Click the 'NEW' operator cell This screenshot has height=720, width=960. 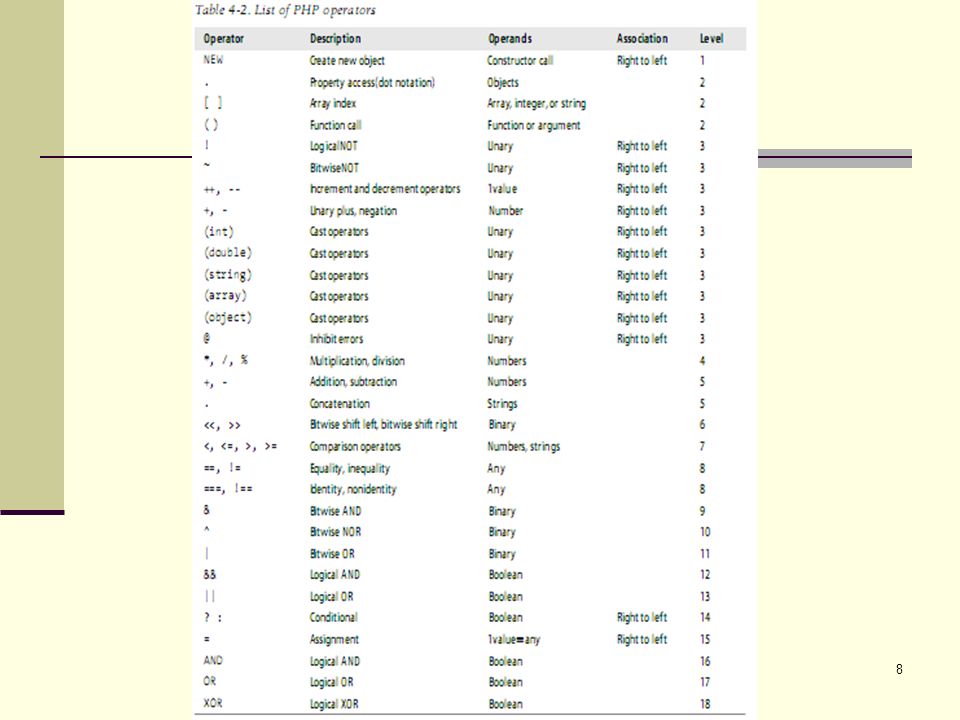213,60
